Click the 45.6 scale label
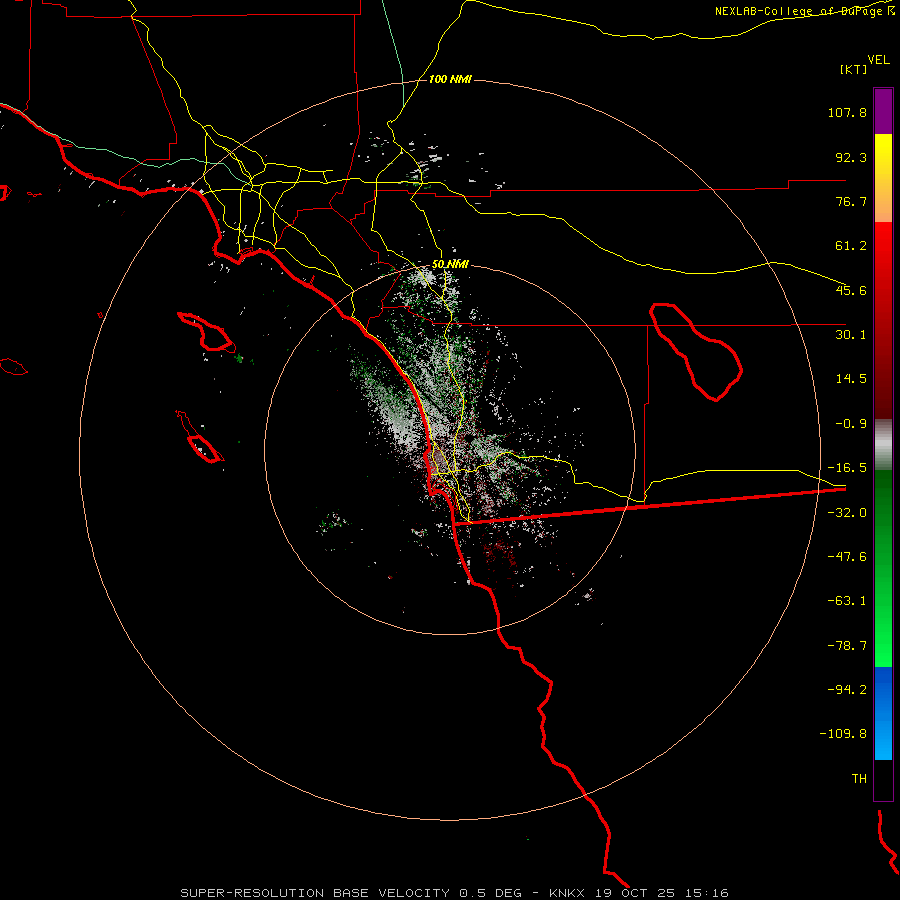Image resolution: width=900 pixels, height=900 pixels. (x=851, y=290)
